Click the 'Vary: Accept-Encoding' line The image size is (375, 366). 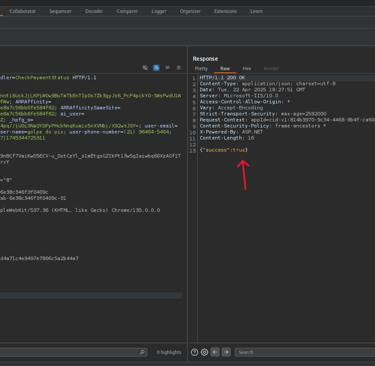point(231,108)
